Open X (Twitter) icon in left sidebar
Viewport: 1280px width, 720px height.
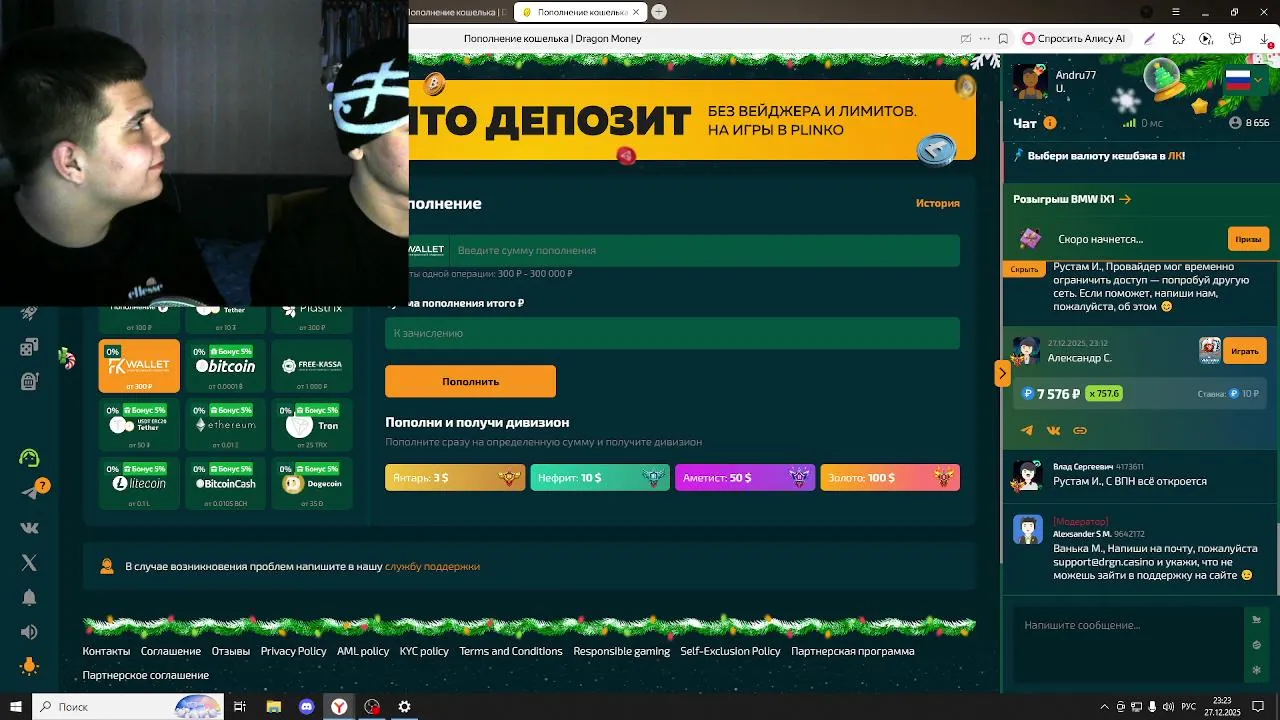click(29, 562)
